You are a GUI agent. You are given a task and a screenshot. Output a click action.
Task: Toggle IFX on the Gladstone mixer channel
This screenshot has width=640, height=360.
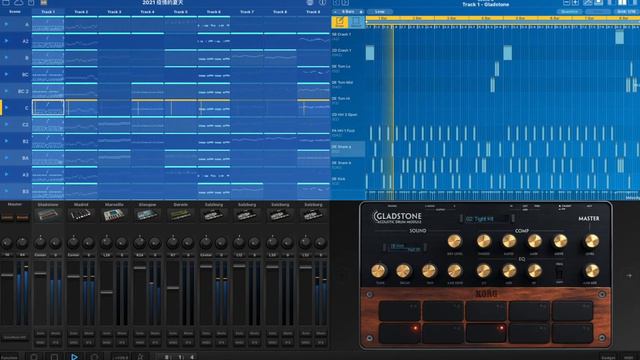56,342
